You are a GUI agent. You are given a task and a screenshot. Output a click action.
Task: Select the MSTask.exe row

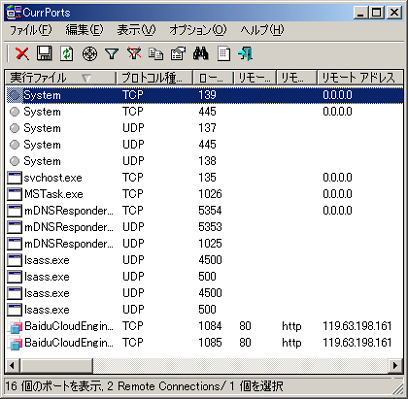pos(204,194)
